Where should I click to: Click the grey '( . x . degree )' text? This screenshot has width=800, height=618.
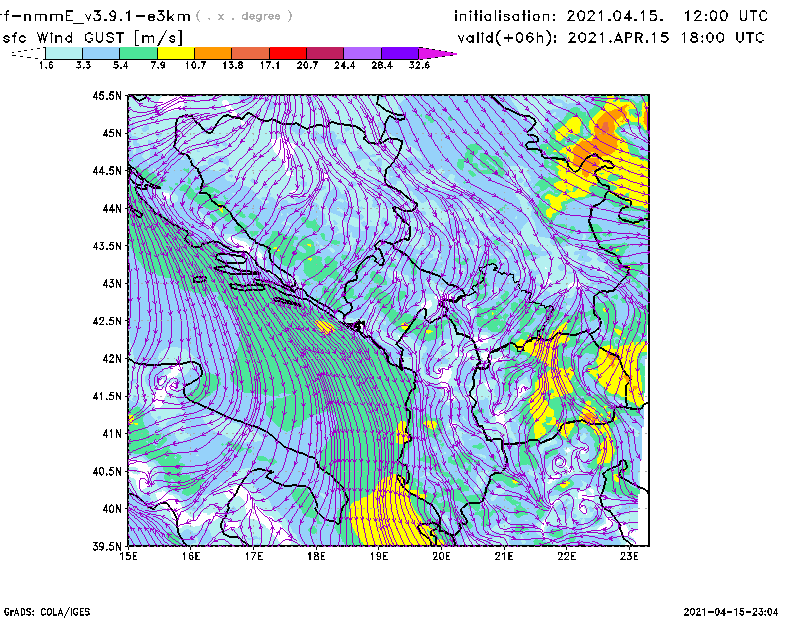tap(244, 16)
